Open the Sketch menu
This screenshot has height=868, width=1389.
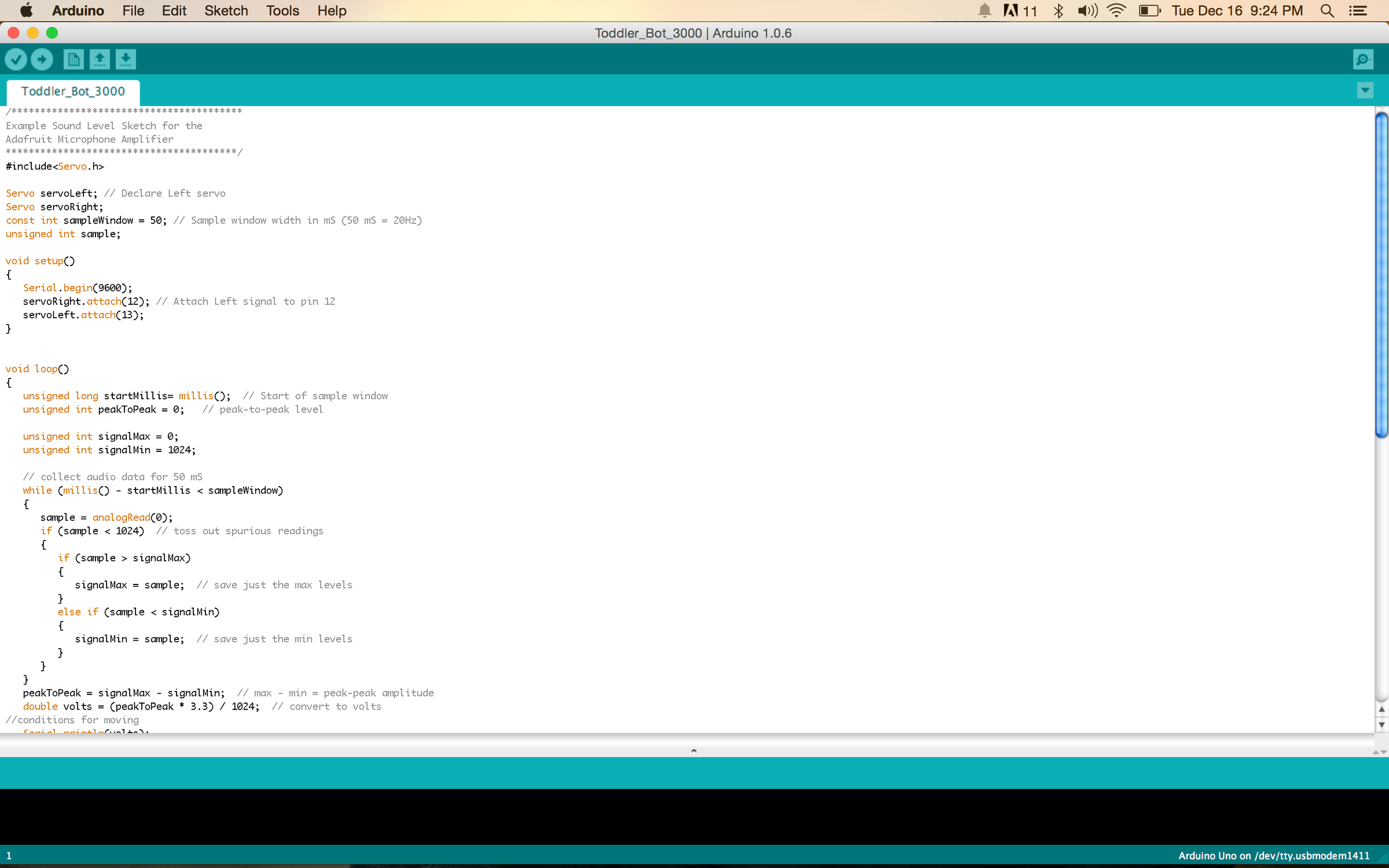pos(226,11)
